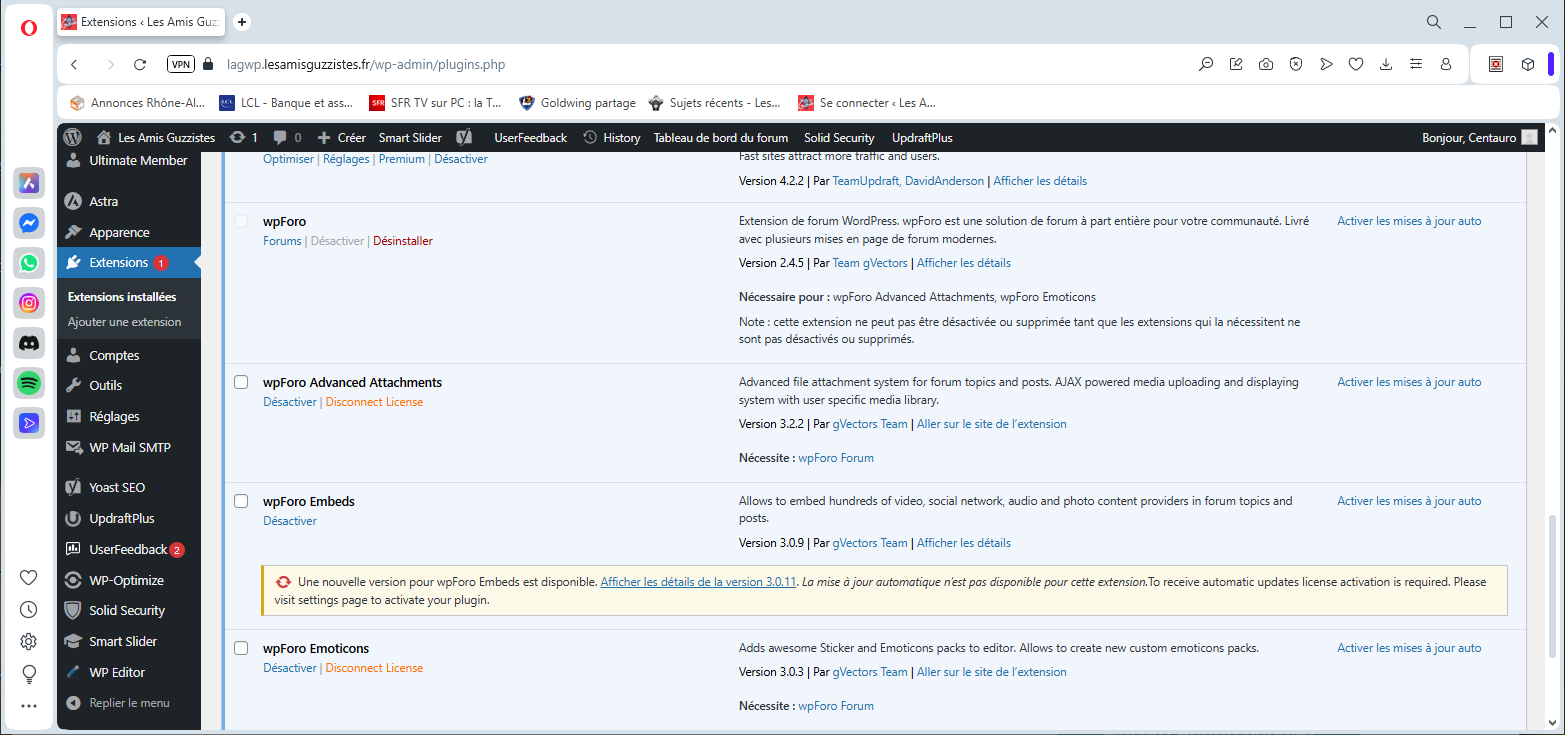Screen dimensions: 1565x735
Task: Open the Yoast icon in admin bar
Action: pos(464,138)
